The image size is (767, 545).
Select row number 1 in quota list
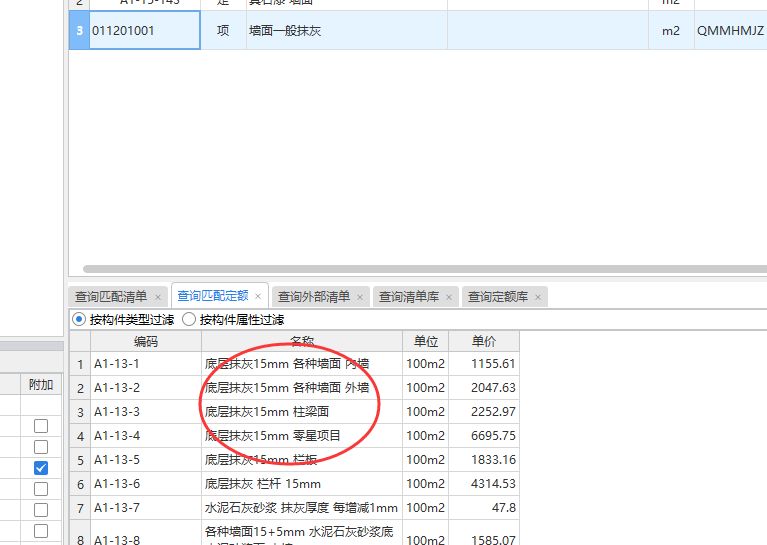coord(80,364)
